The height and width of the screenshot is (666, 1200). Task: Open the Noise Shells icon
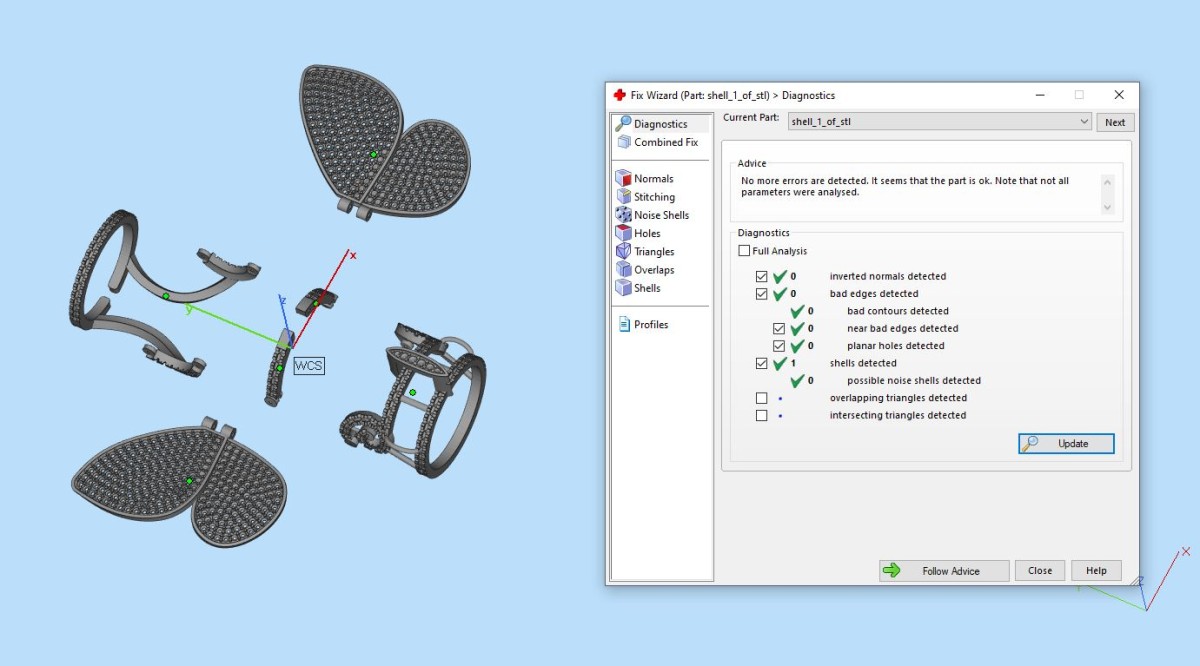click(x=623, y=215)
